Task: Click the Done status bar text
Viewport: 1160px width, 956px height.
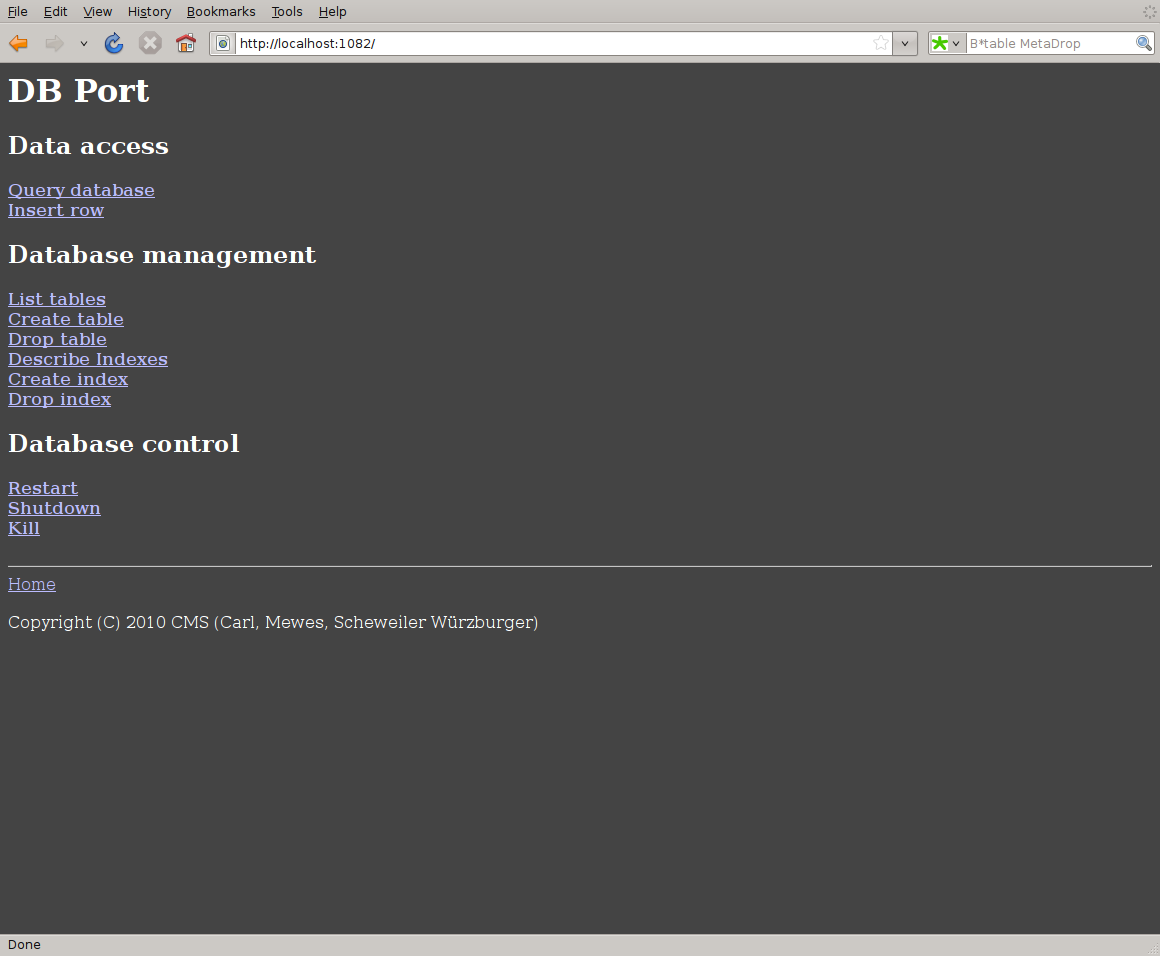Action: coord(24,945)
